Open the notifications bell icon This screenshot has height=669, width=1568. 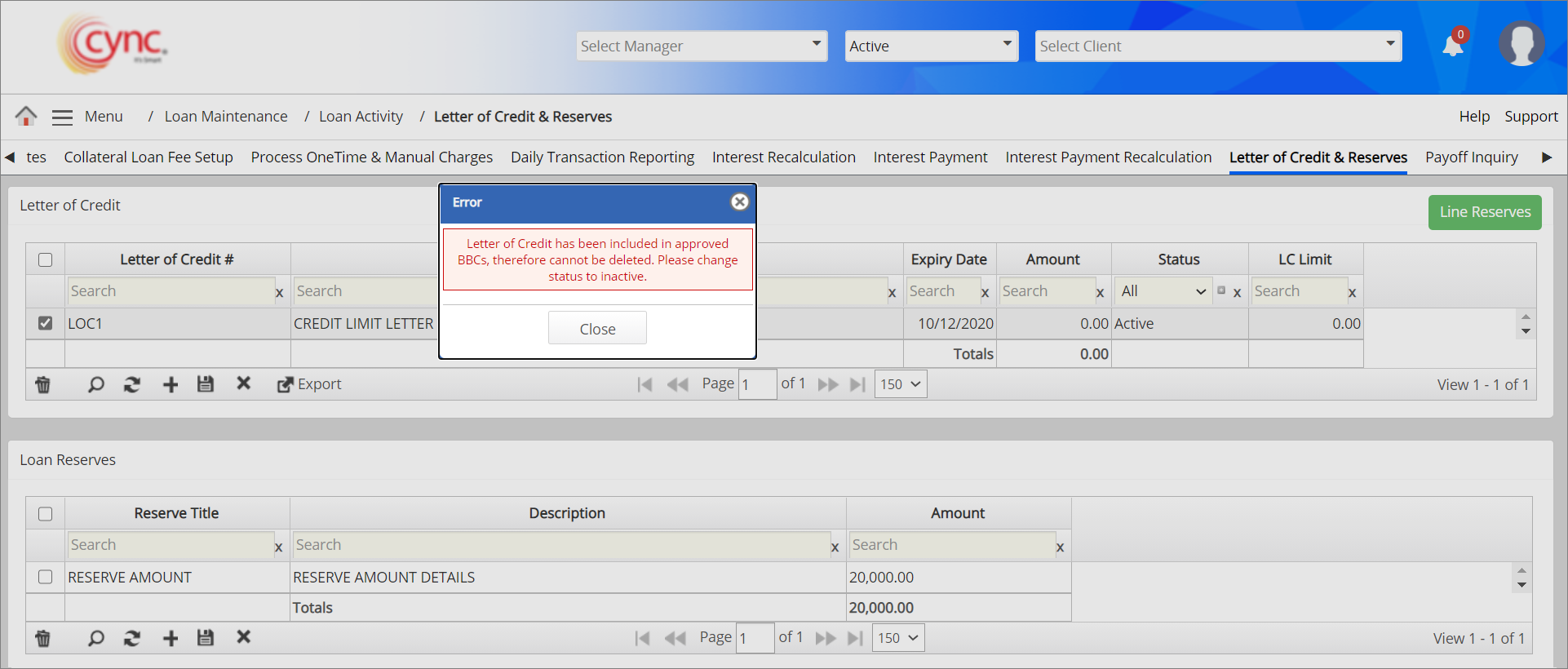click(1452, 46)
